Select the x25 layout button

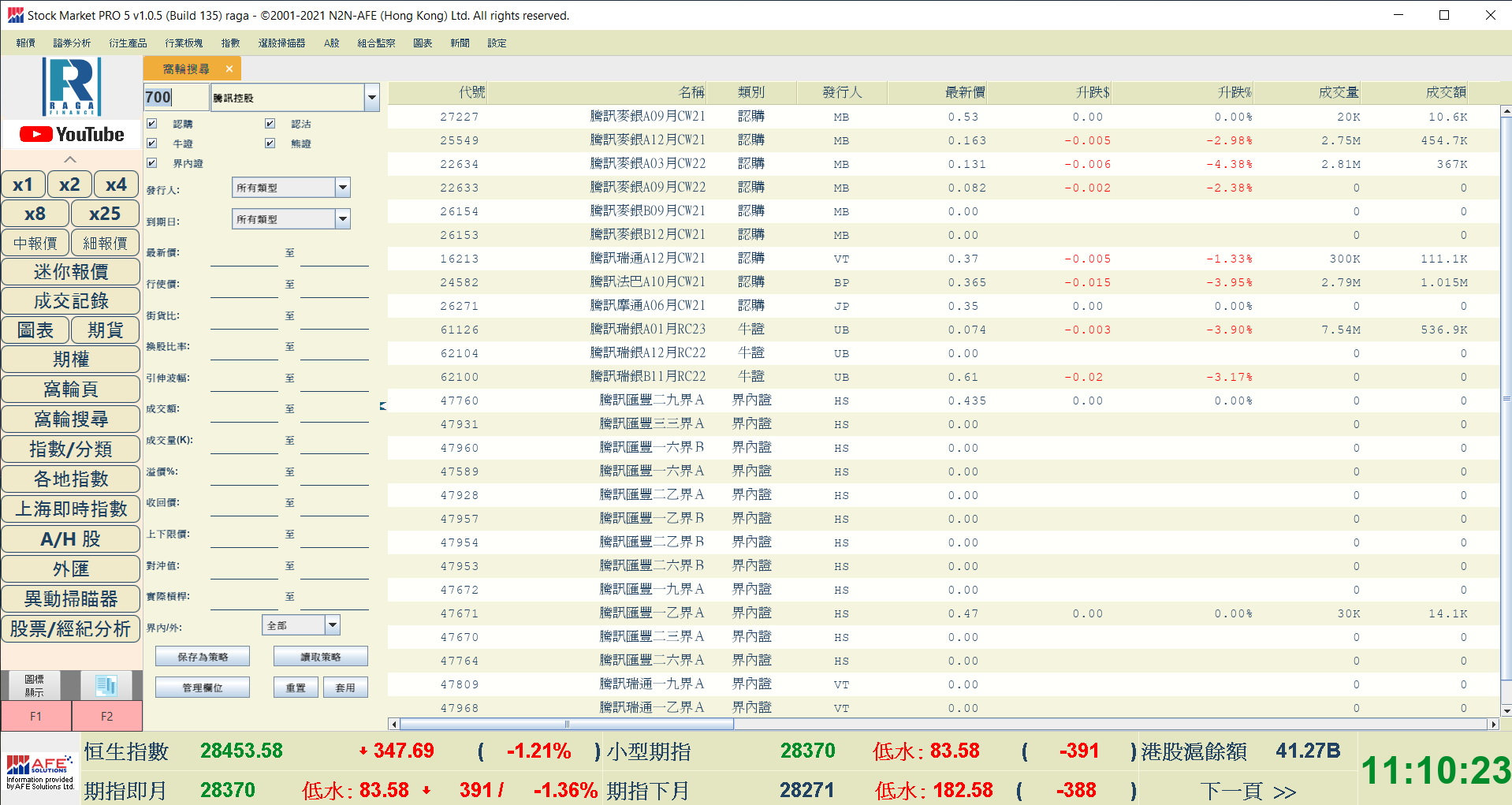coord(105,214)
